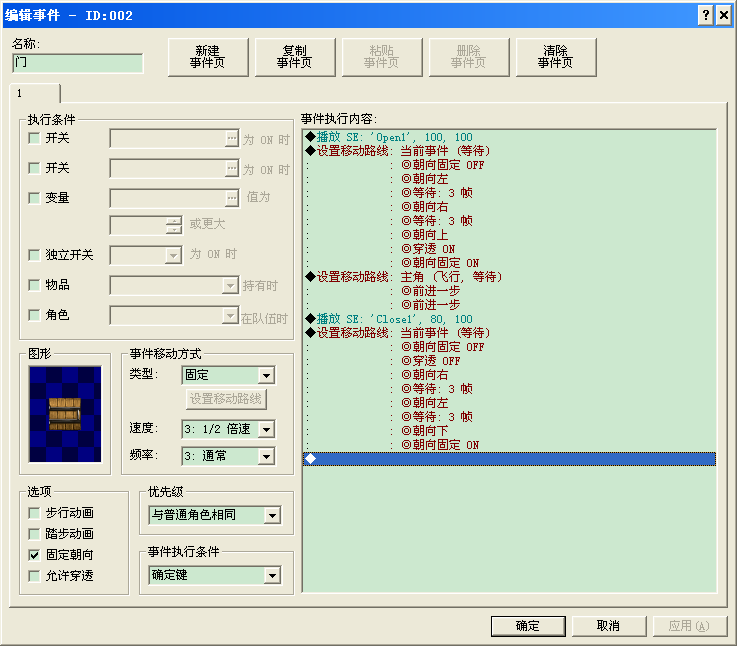Click 新建事件页 button
This screenshot has width=737, height=646.
click(x=208, y=57)
